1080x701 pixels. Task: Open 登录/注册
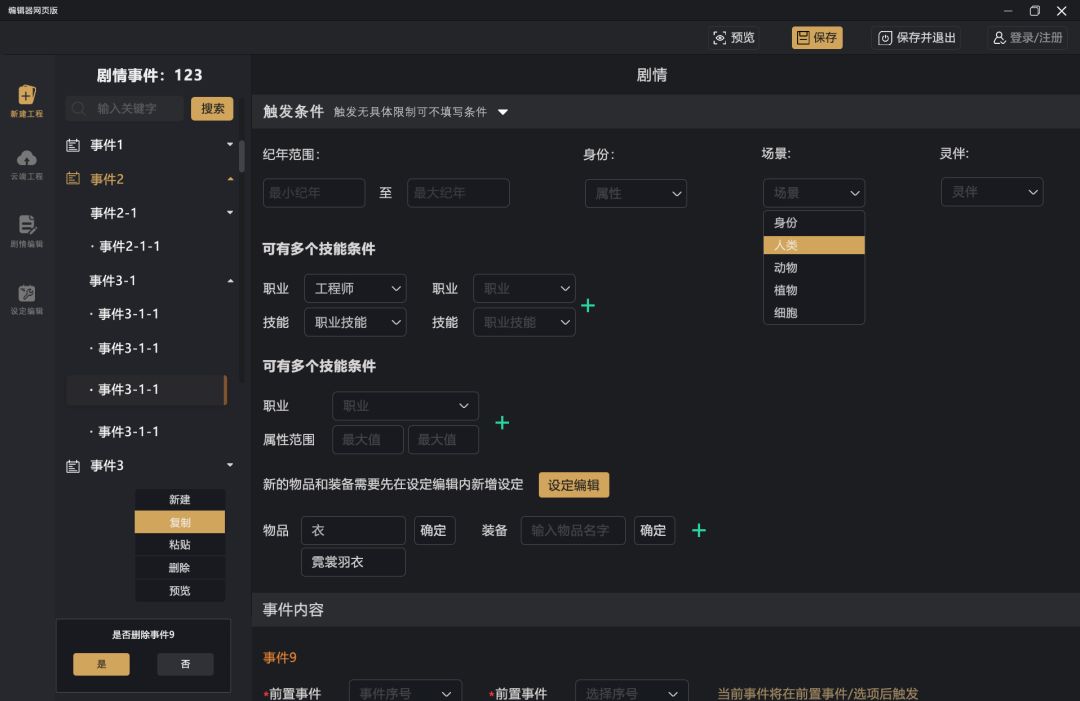click(1027, 38)
